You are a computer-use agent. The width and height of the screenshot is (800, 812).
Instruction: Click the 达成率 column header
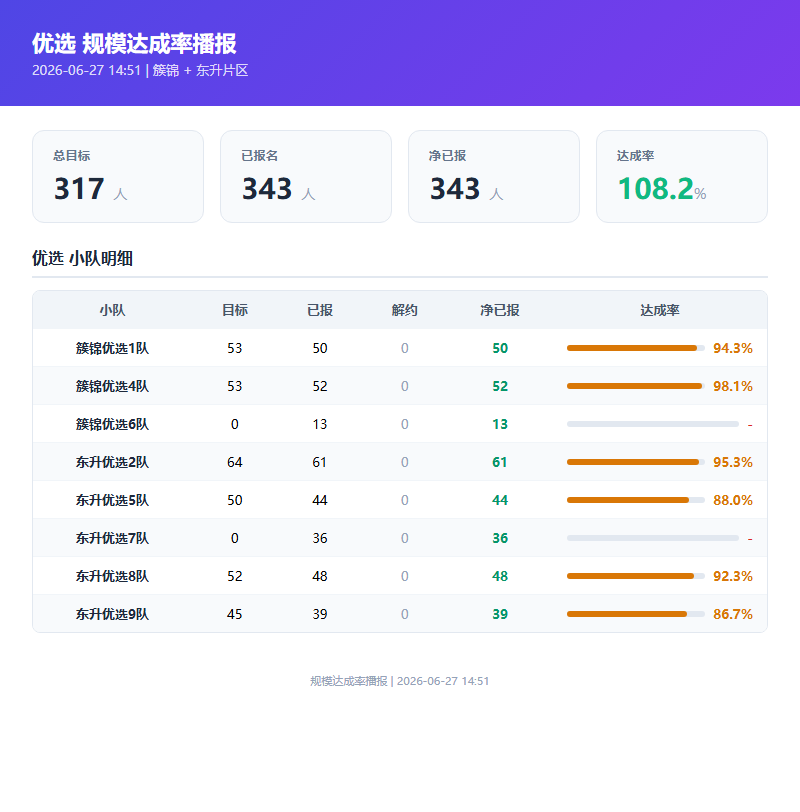point(660,310)
